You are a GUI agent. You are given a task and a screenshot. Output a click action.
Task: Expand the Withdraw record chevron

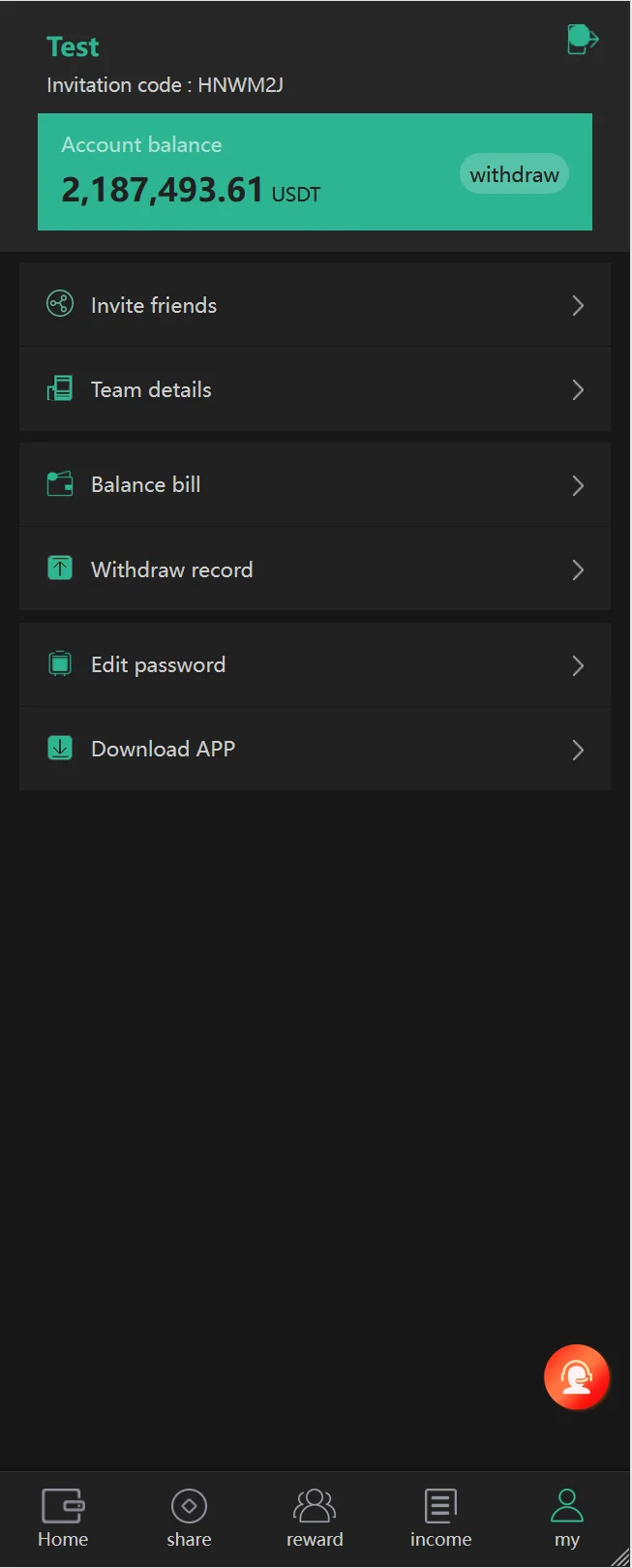(x=578, y=569)
